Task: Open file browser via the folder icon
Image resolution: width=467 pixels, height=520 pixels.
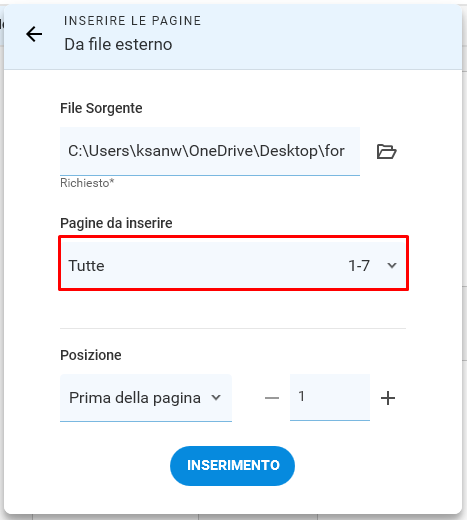Action: [x=386, y=152]
